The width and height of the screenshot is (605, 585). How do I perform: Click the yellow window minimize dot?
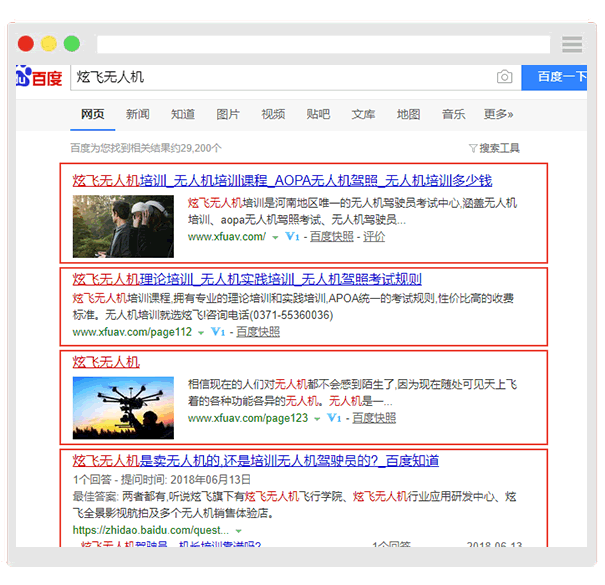(x=49, y=44)
